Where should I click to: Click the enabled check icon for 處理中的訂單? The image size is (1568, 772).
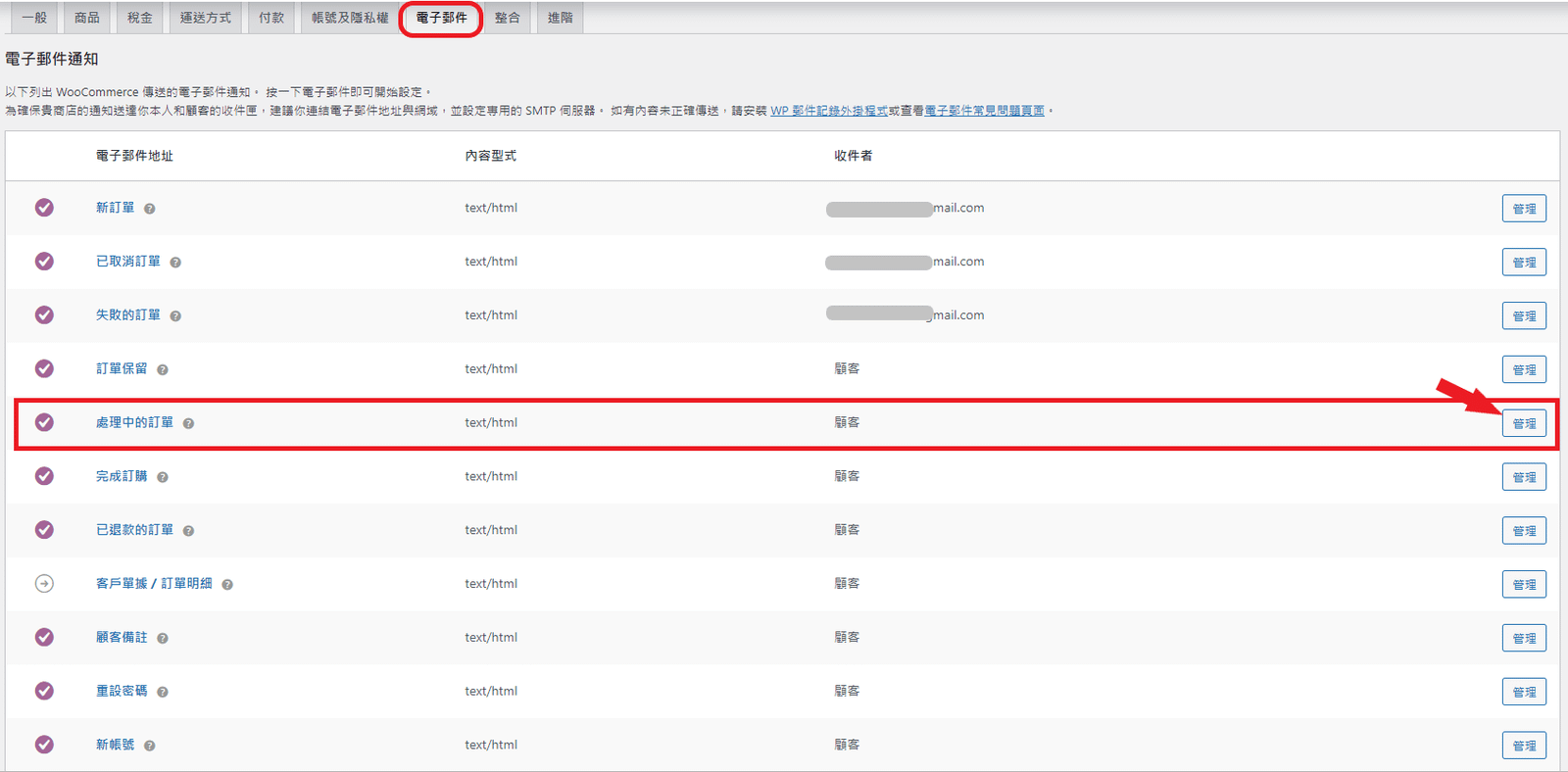click(x=44, y=422)
